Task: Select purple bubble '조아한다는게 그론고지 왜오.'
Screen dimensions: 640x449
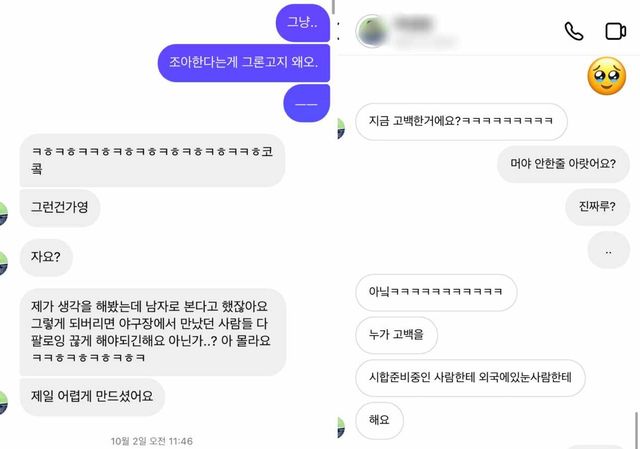Action: pos(244,63)
